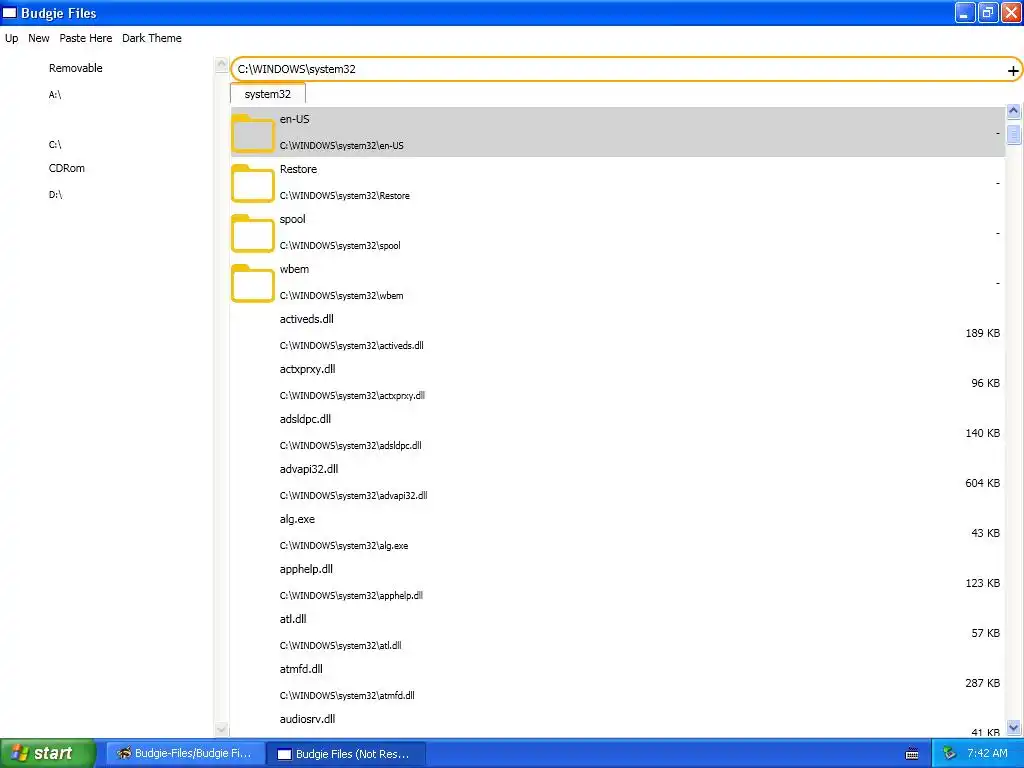Select the CDRom label in sidebar
Image resolution: width=1024 pixels, height=768 pixels.
(67, 168)
